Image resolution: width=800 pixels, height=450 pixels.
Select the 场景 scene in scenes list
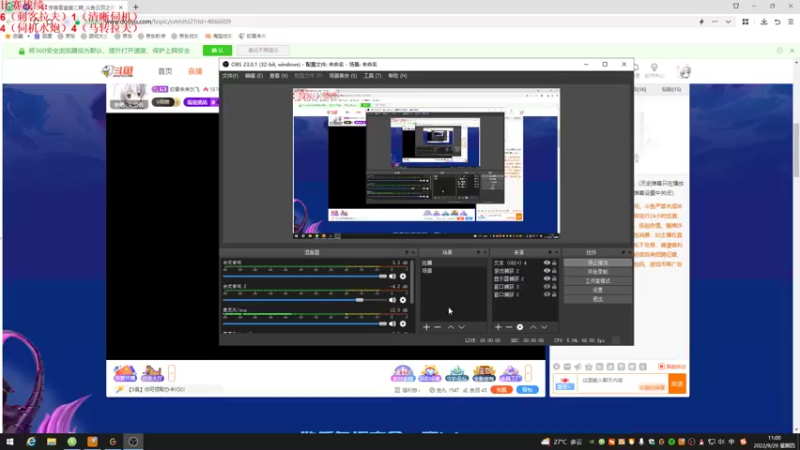[x=453, y=270]
